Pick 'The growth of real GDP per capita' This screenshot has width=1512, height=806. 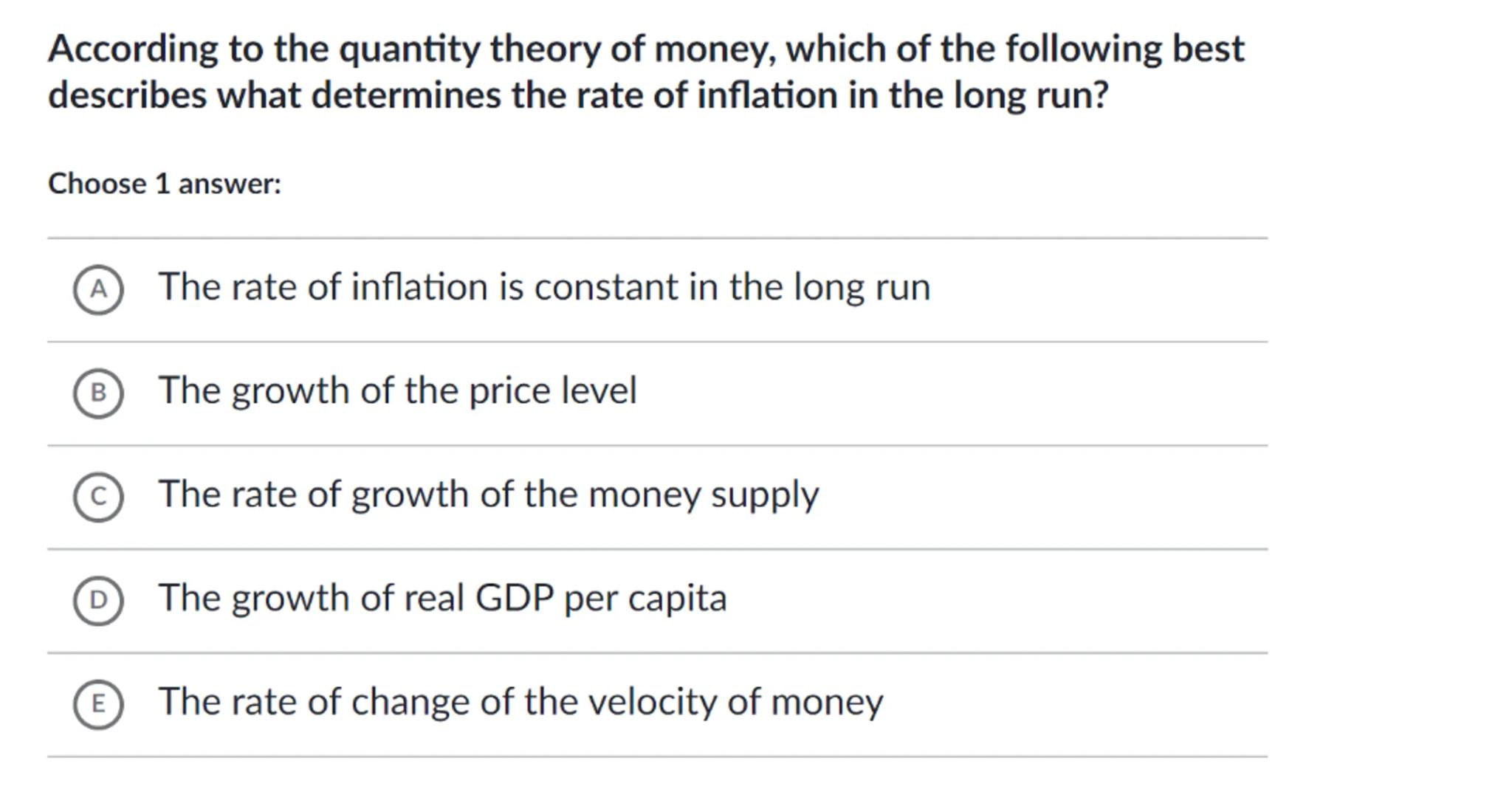[x=442, y=598]
